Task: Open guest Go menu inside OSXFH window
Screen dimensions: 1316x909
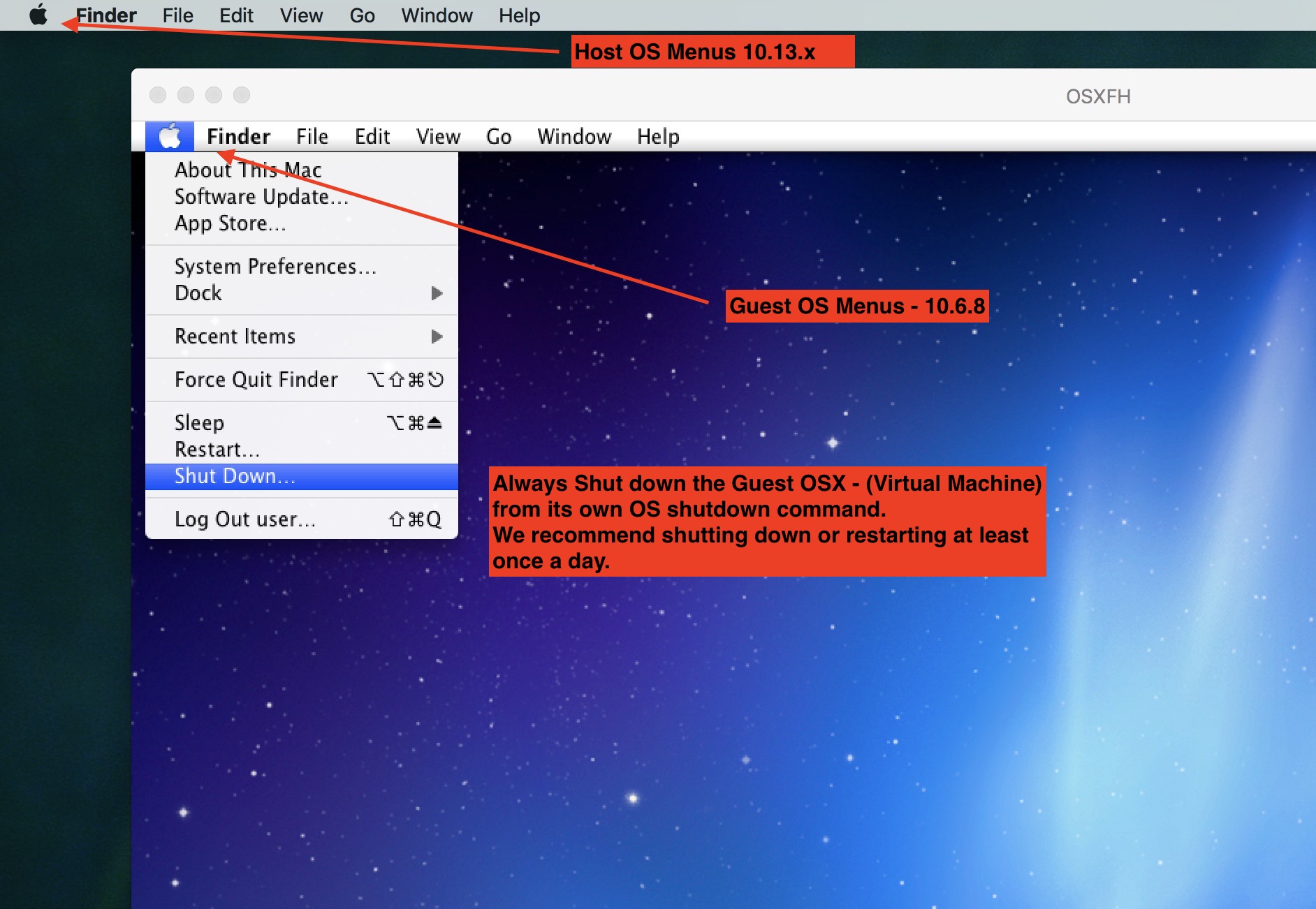Action: [x=499, y=136]
